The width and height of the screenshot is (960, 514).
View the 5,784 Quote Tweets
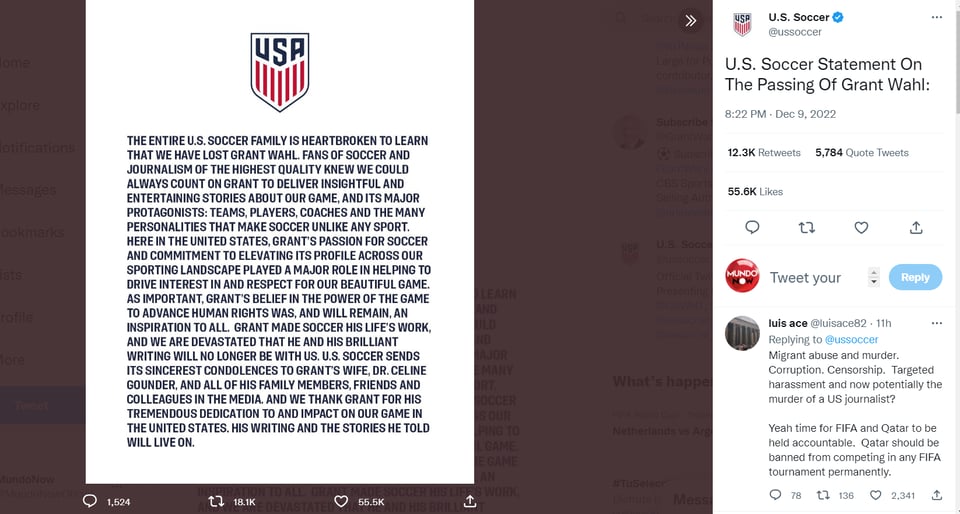coord(861,153)
